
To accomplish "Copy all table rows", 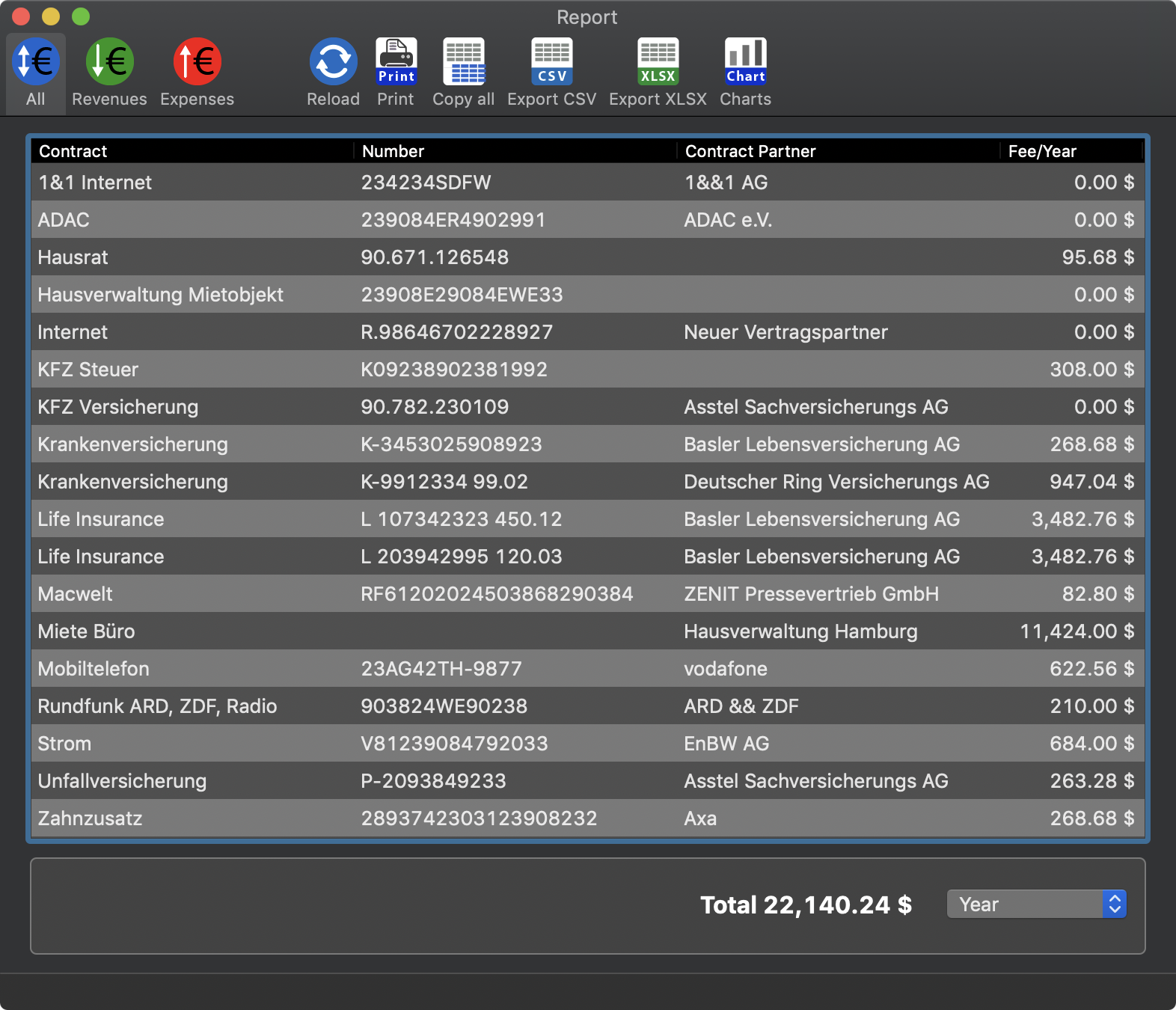I will 463,73.
